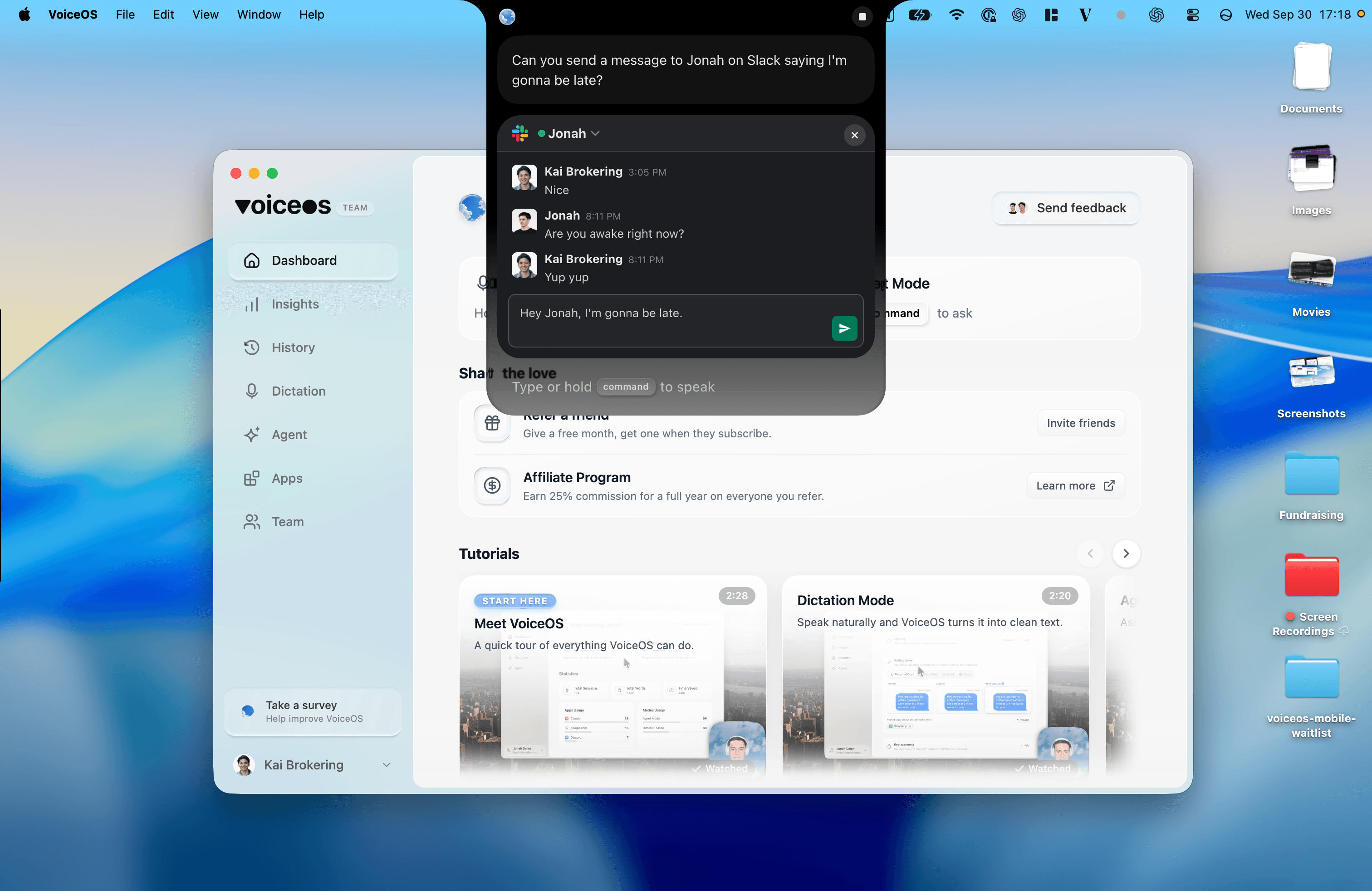This screenshot has height=891, width=1372.
Task: Click the Affiliate Program dollar icon
Action: [492, 485]
